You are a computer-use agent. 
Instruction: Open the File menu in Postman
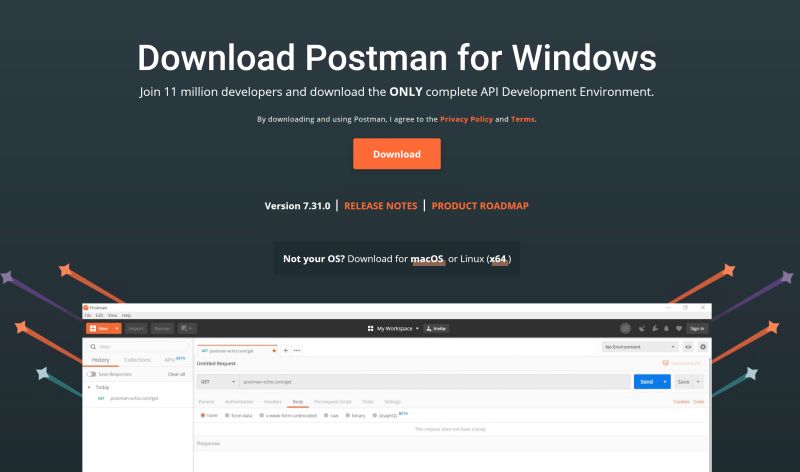point(88,315)
